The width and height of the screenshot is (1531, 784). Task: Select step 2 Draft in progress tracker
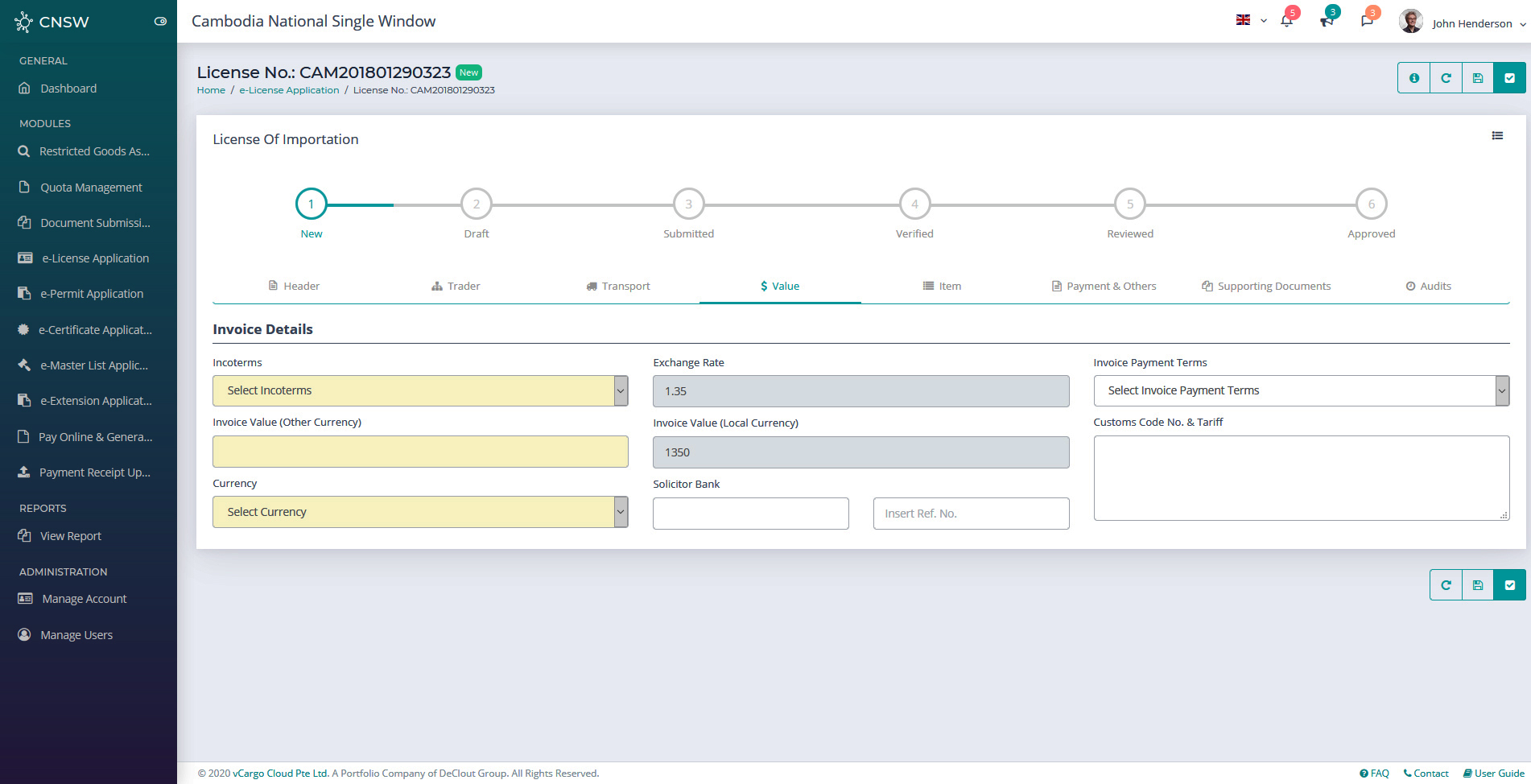pyautogui.click(x=476, y=204)
